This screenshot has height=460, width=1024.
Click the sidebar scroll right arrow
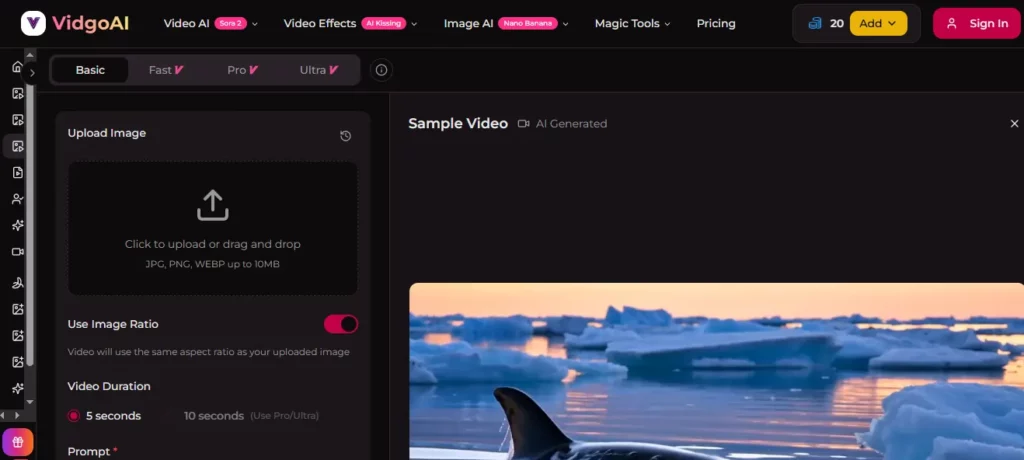click(x=18, y=416)
